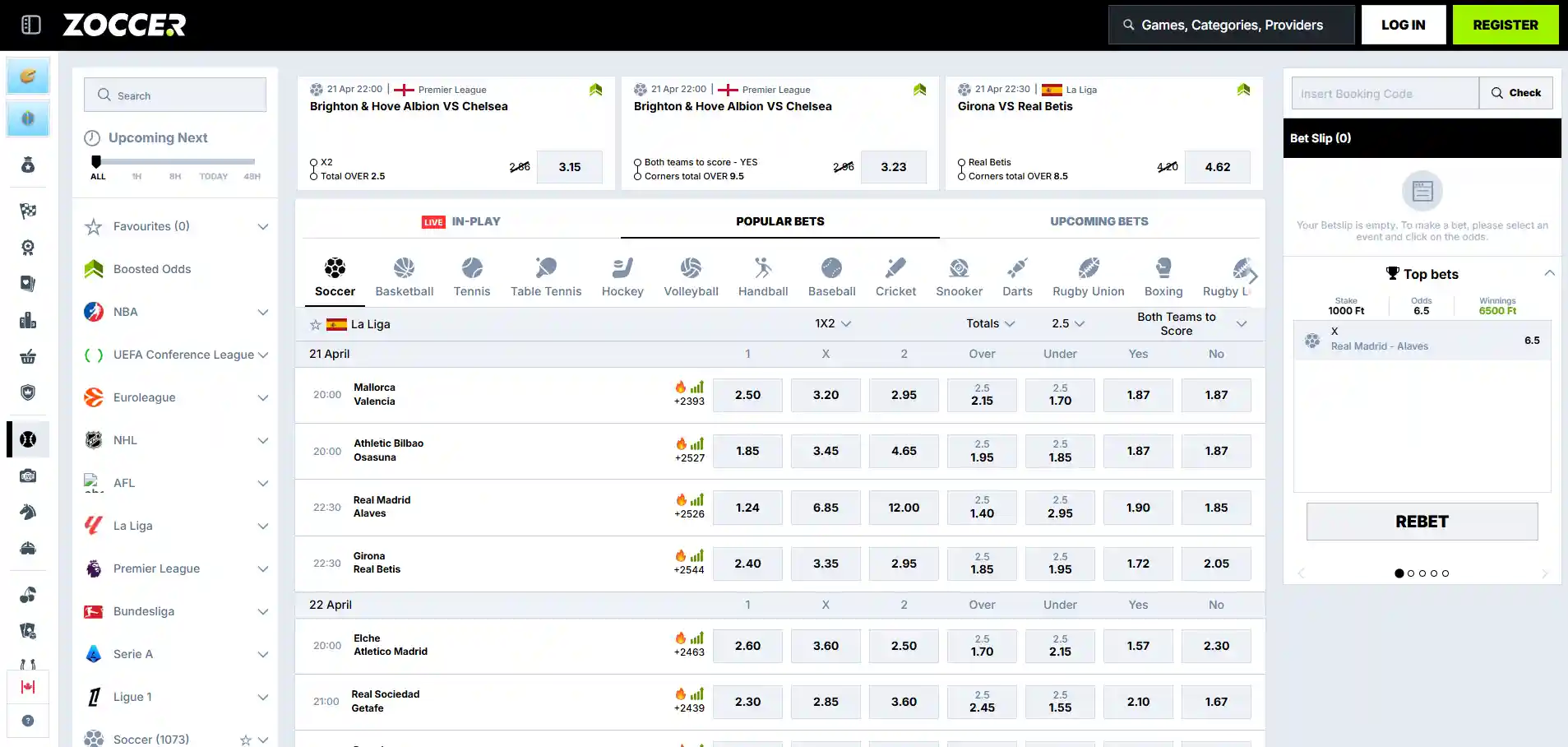Click the magnifier icon in the games search
This screenshot has width=1568, height=747.
tap(1129, 25)
